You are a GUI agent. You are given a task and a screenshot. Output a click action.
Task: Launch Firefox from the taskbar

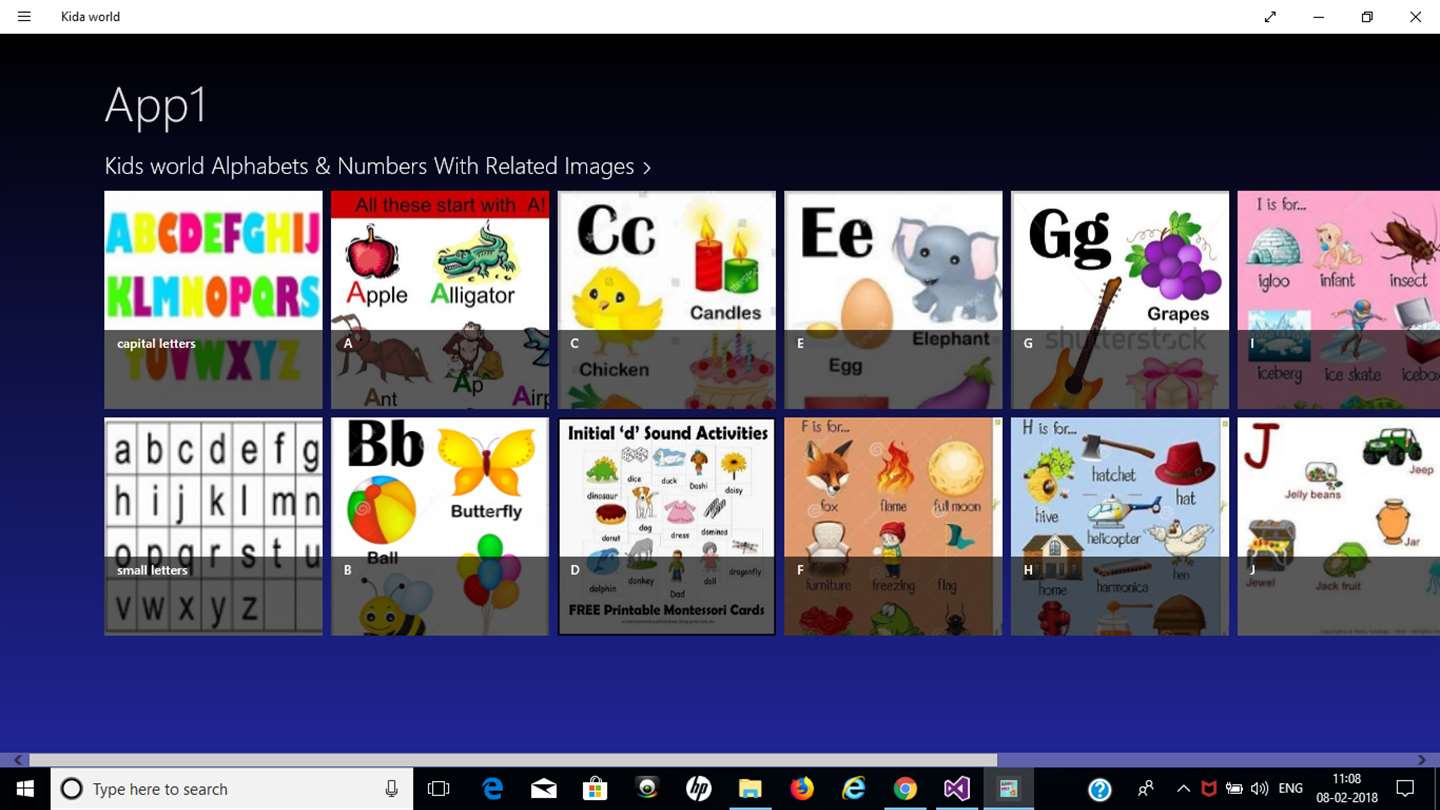coord(802,789)
